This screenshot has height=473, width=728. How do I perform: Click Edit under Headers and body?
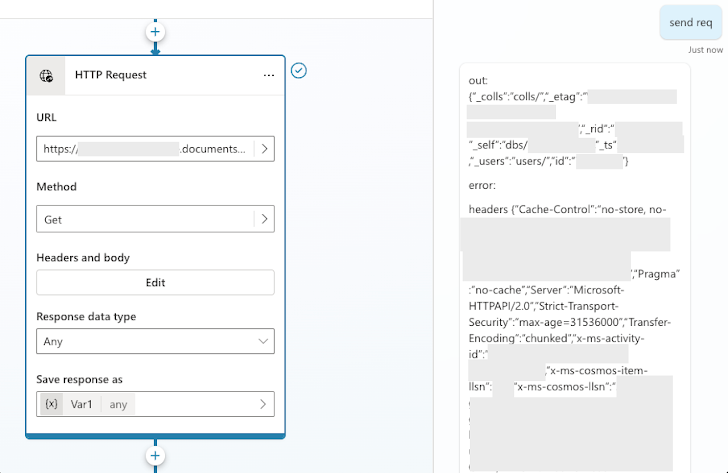tap(155, 282)
